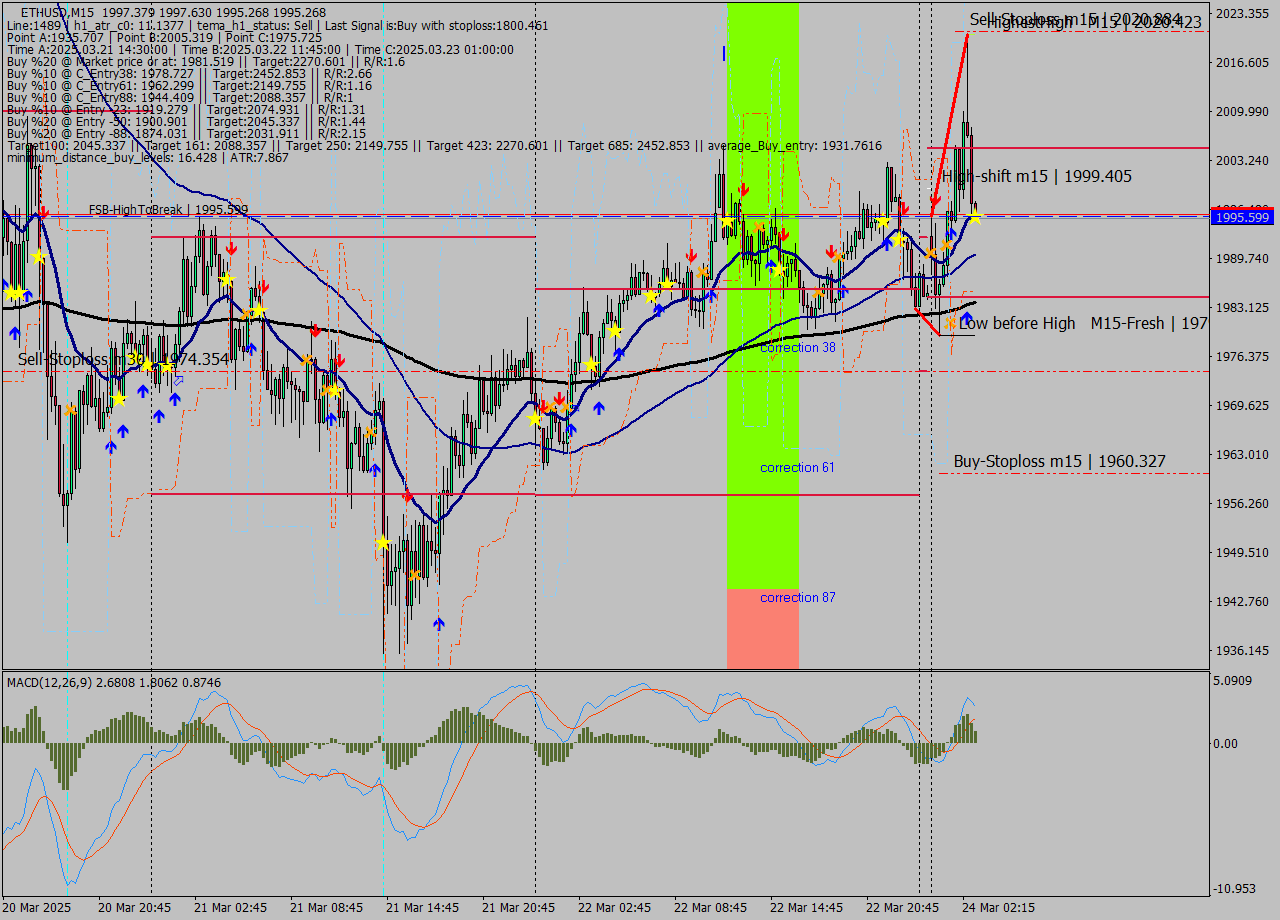Select the yellow star marker inside the green correction zone
The image size is (1280, 920).
[780, 269]
